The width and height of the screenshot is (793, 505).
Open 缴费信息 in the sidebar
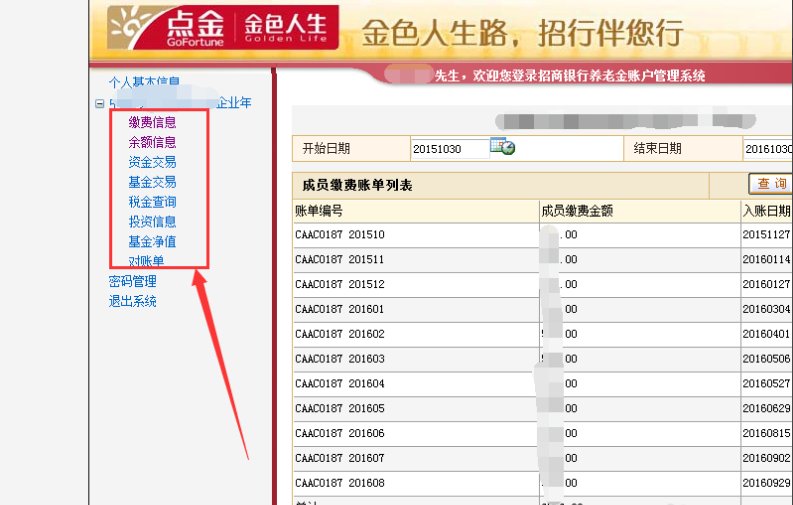[152, 122]
